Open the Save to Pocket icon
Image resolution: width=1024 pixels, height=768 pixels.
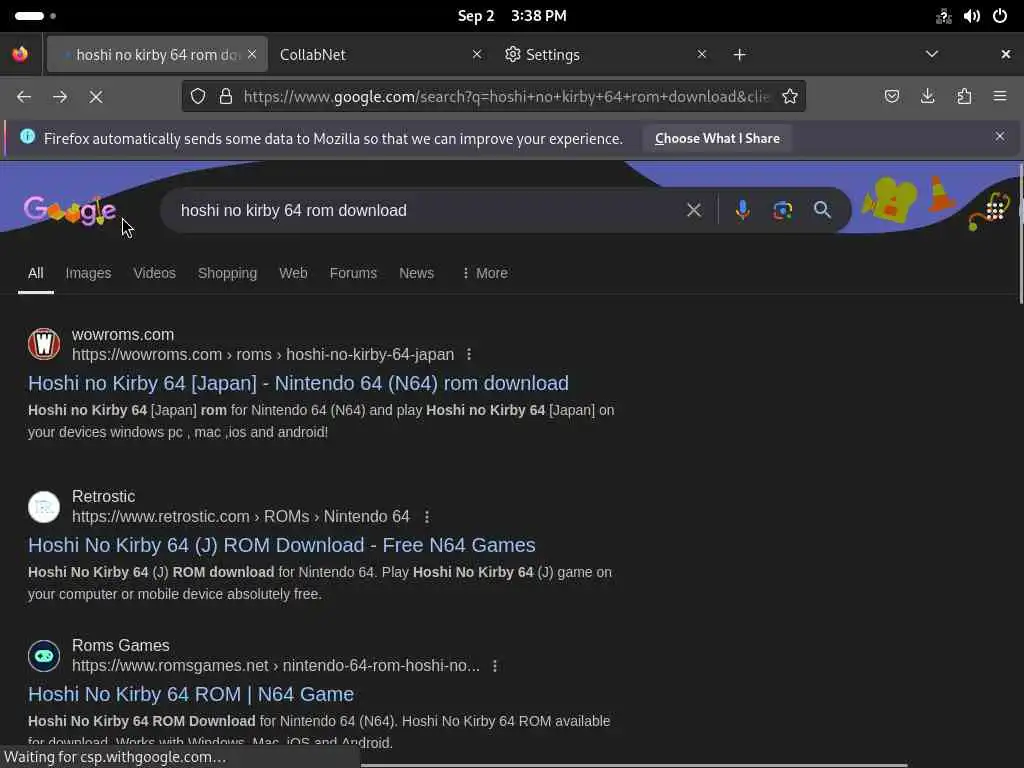point(892,97)
